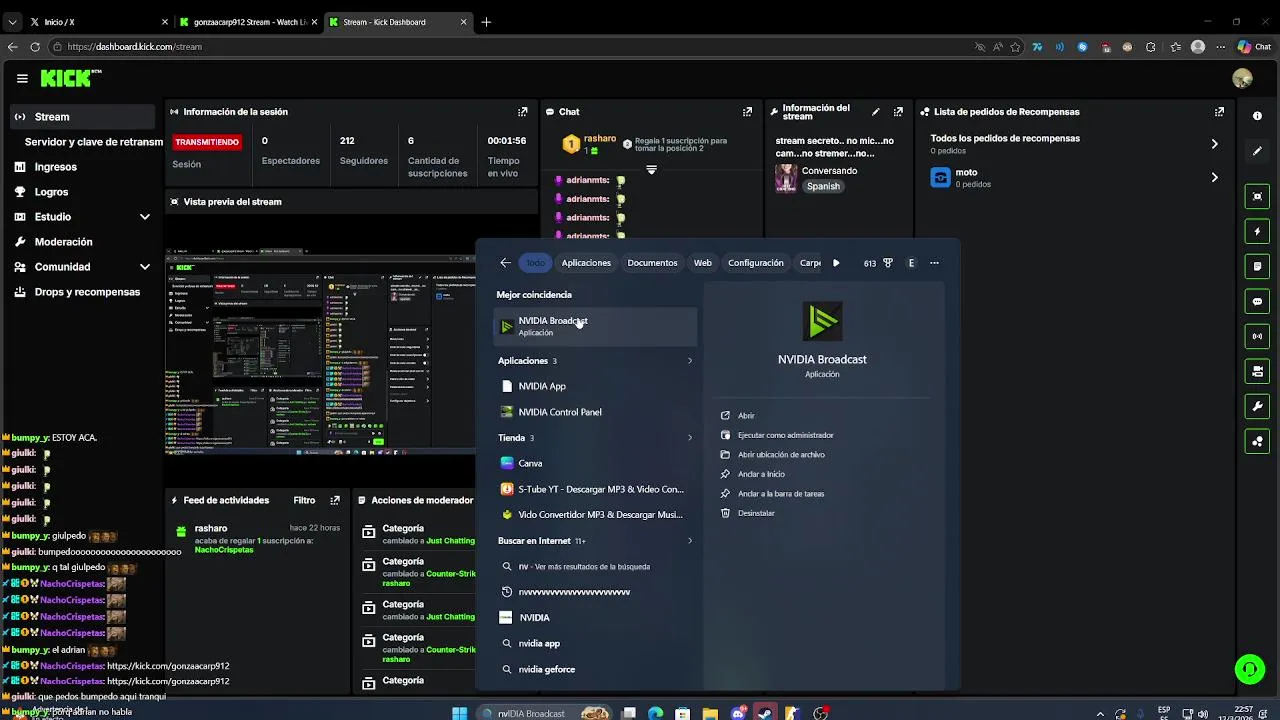The height and width of the screenshot is (720, 1280).
Task: Open the Kick hamburger menu
Action: tap(22, 78)
